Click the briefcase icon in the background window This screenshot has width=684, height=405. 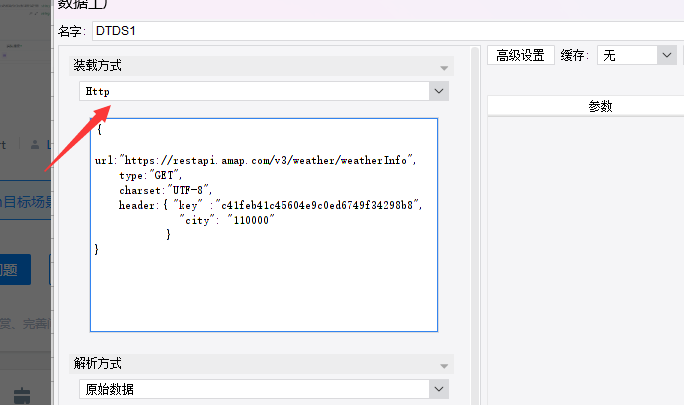22,395
